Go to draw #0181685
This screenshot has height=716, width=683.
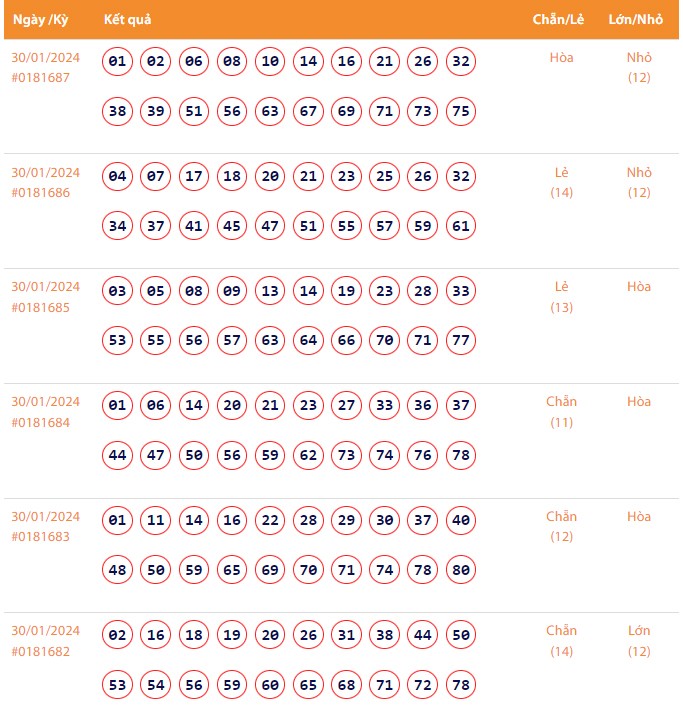(x=41, y=307)
